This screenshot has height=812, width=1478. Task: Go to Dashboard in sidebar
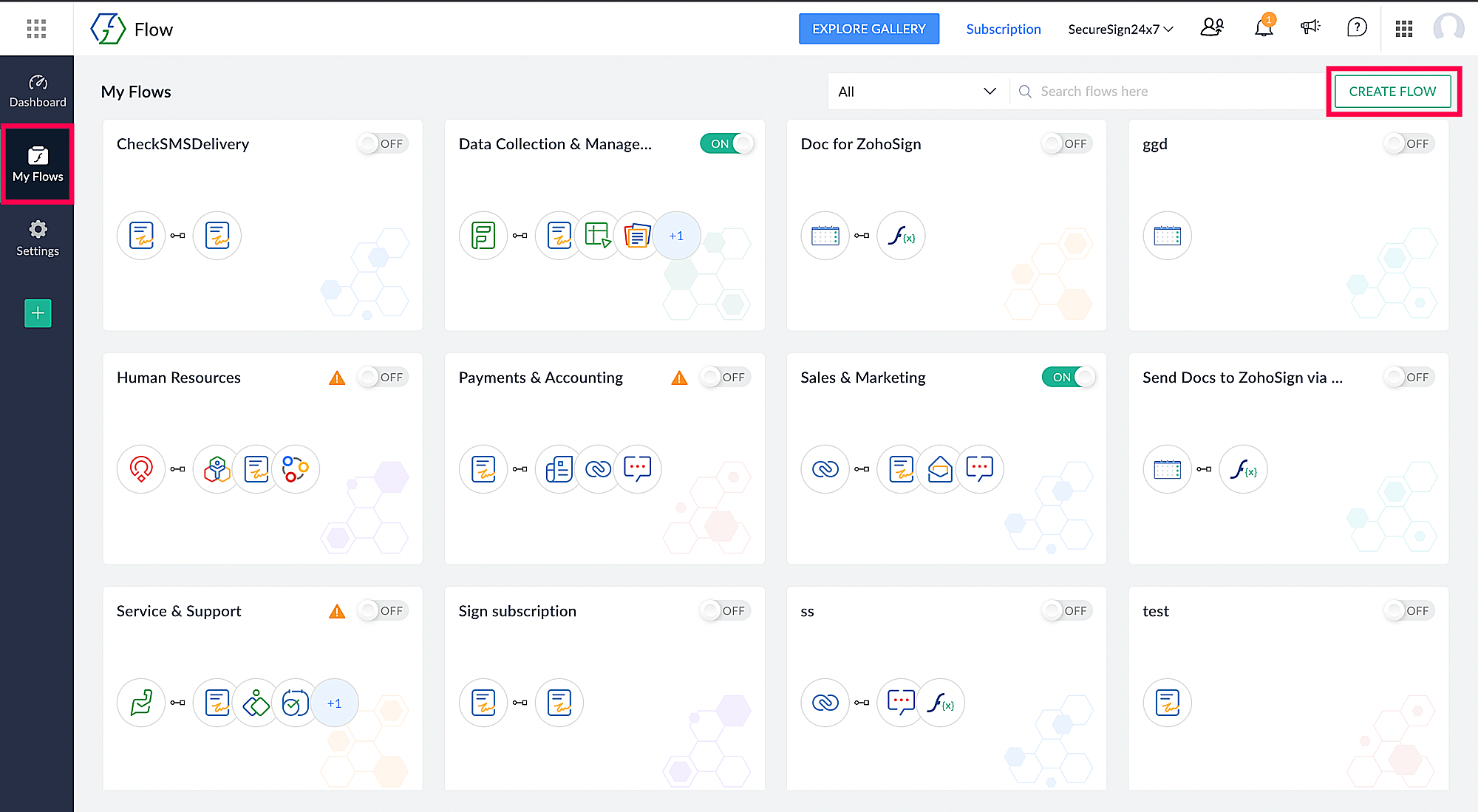pos(38,91)
